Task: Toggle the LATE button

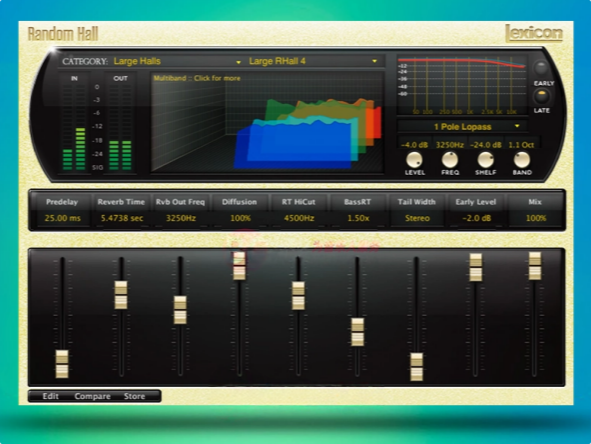Action: (x=541, y=97)
